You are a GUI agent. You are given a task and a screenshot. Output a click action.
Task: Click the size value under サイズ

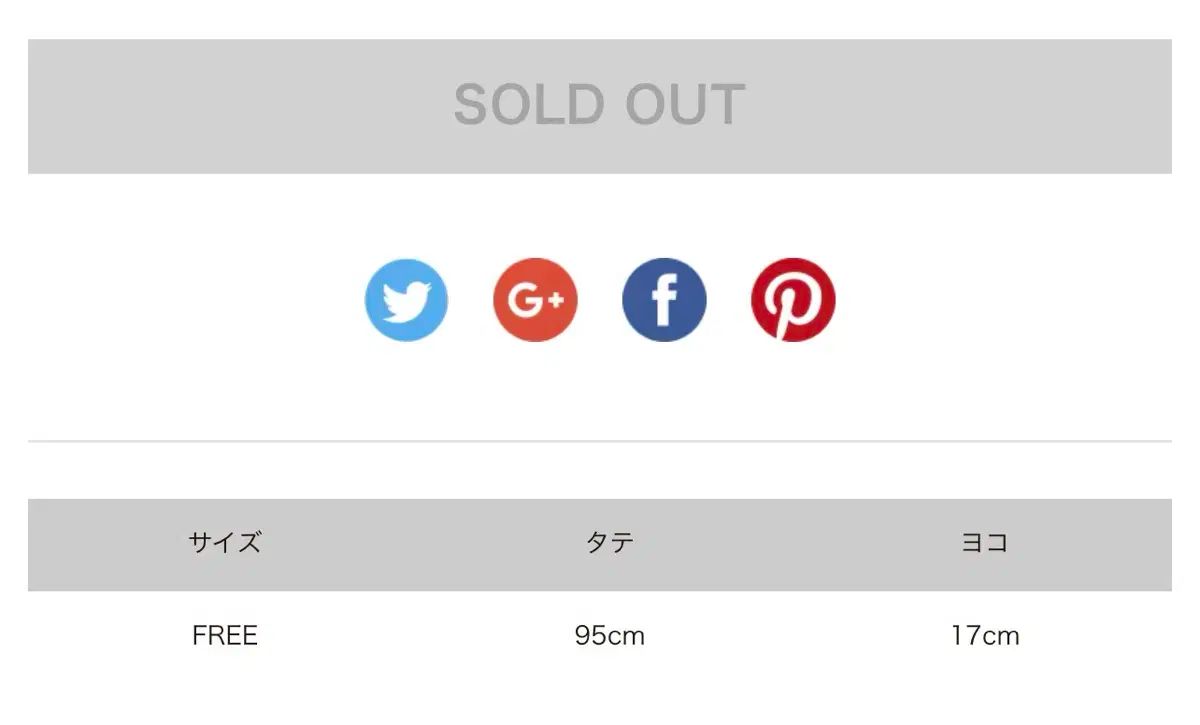(x=225, y=636)
